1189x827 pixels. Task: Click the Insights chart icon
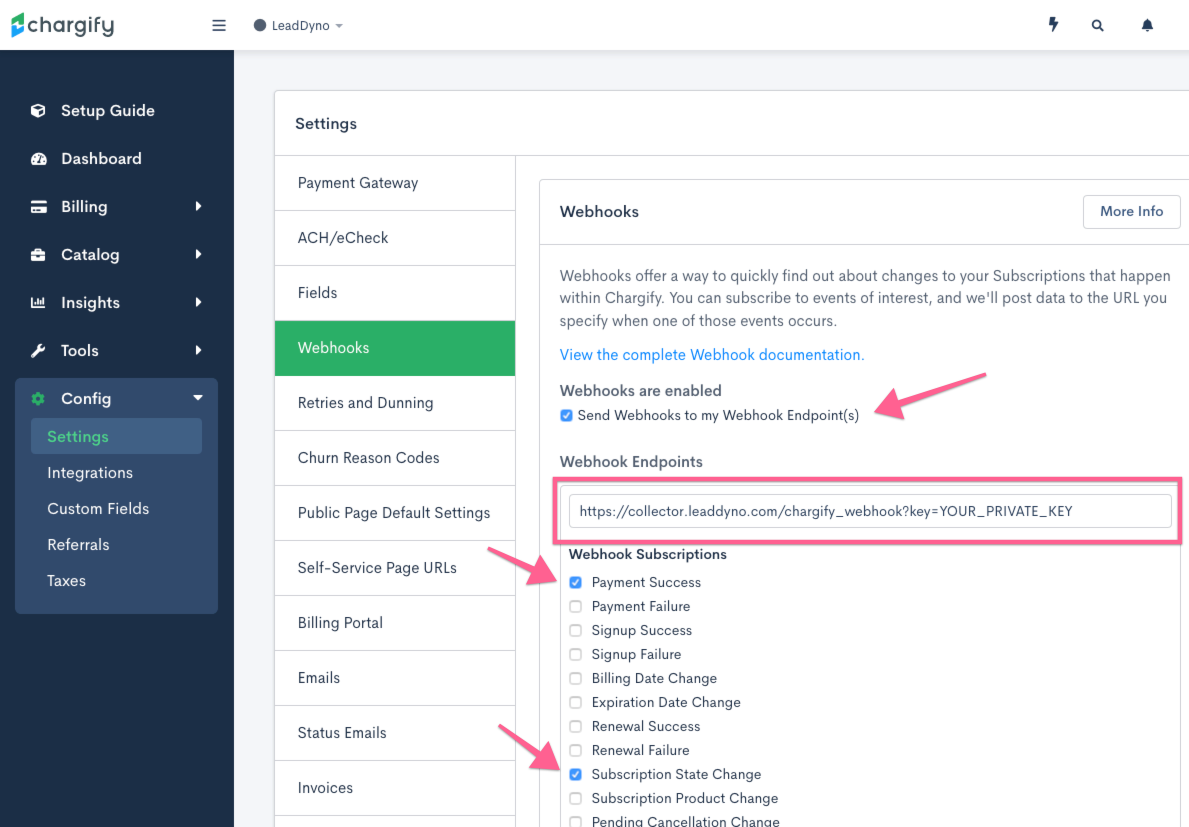(38, 302)
